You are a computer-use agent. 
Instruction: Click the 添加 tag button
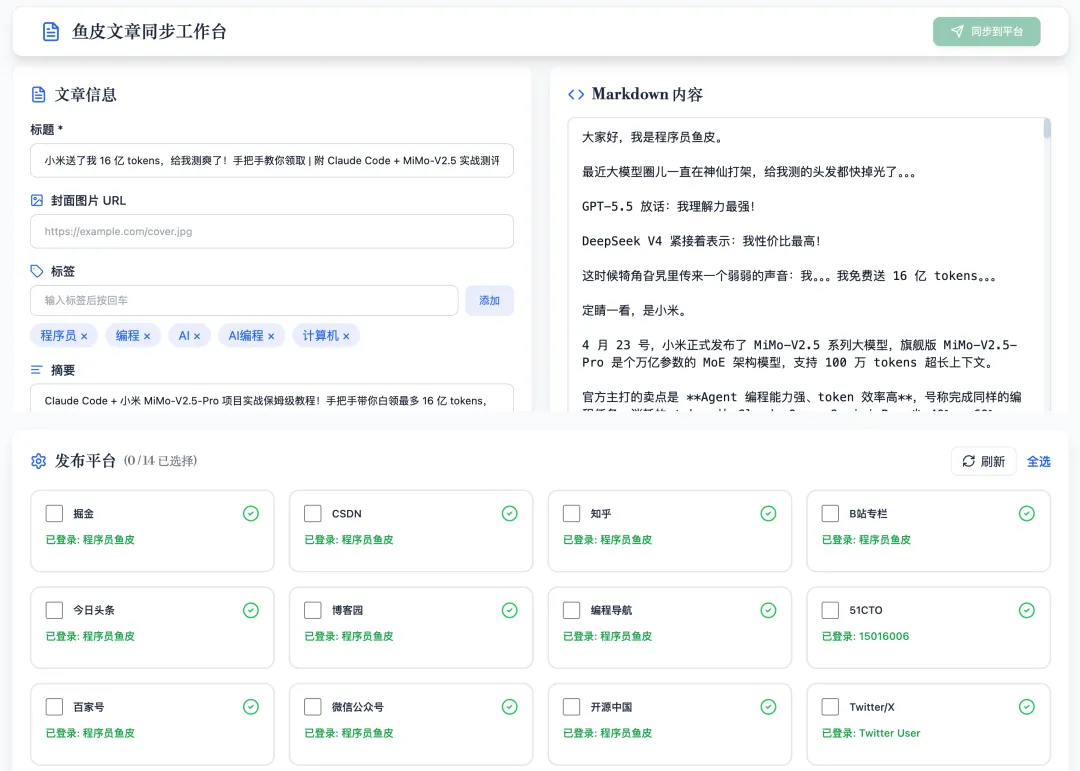(x=490, y=300)
